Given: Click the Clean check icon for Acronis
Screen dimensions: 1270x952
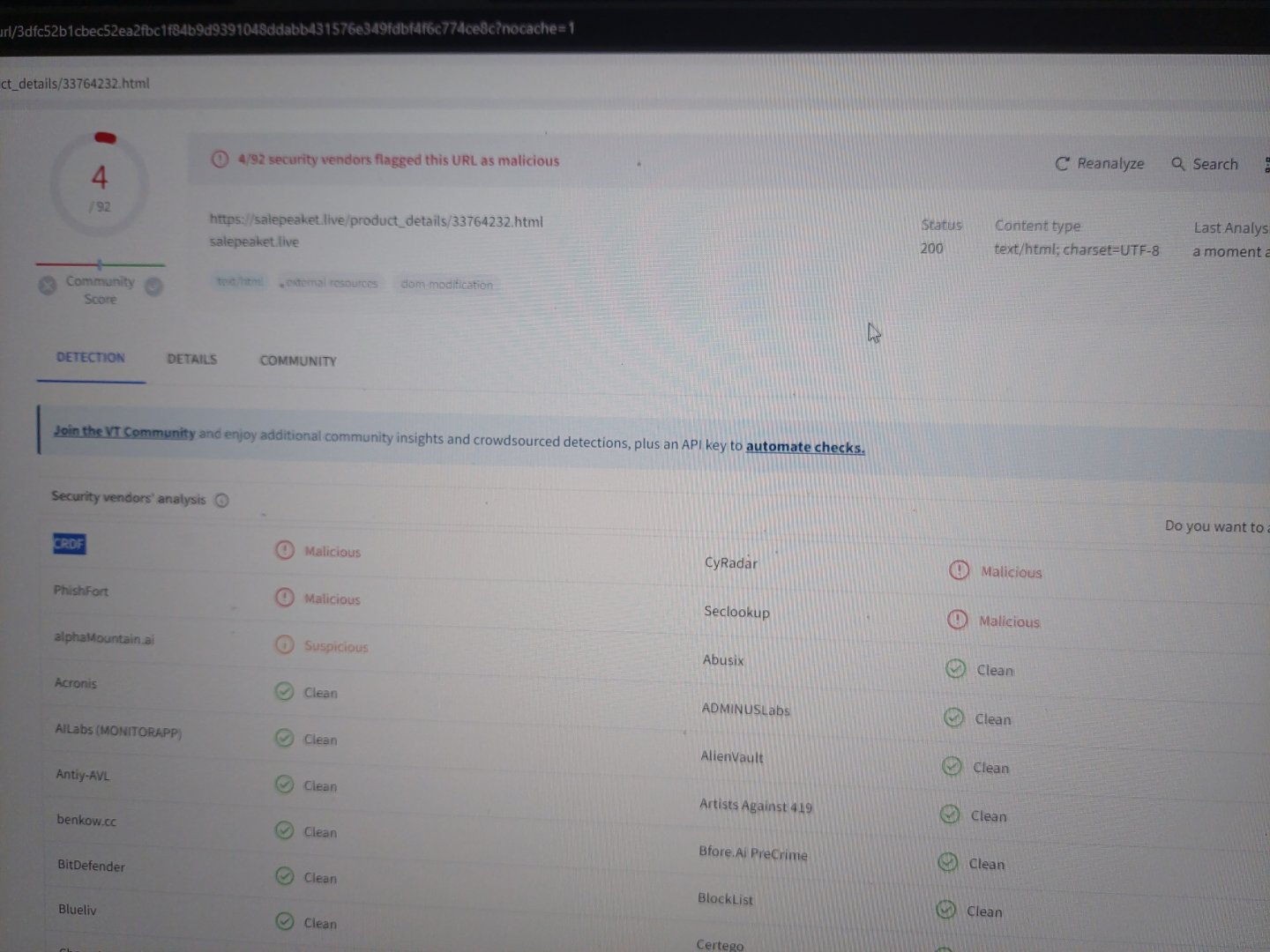Looking at the screenshot, I should pos(284,691).
